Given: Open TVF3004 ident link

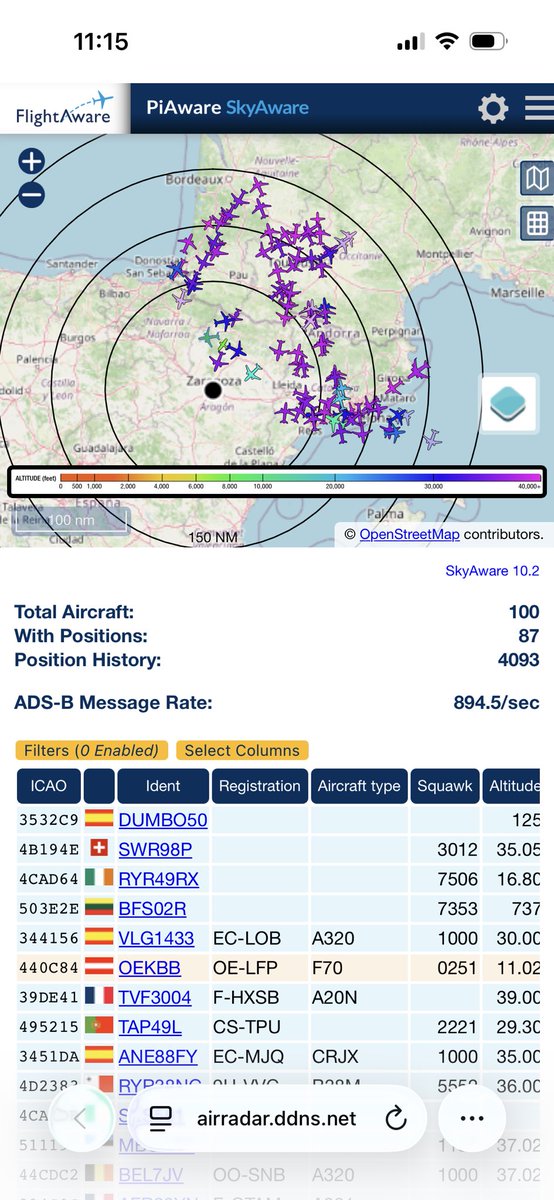Looking at the screenshot, I should 157,997.
